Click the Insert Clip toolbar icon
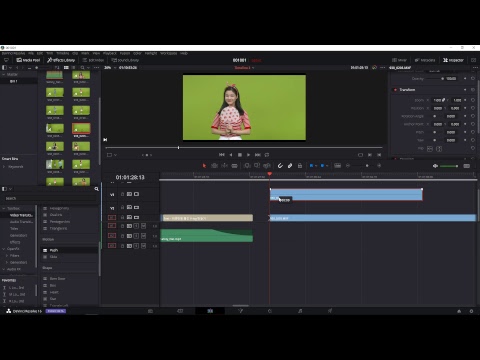Image resolution: width=480 pixels, height=360 pixels. (x=247, y=166)
